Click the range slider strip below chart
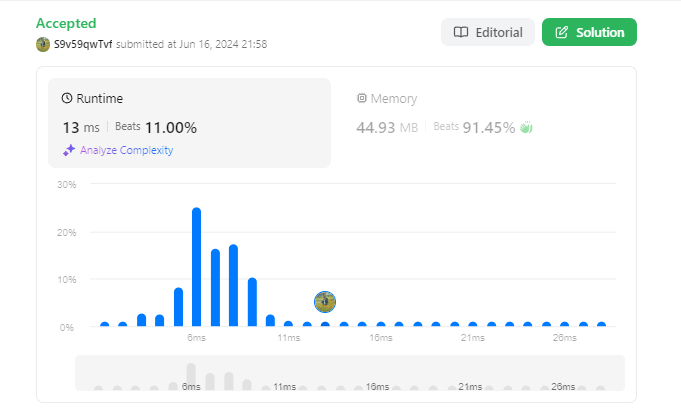 350,373
